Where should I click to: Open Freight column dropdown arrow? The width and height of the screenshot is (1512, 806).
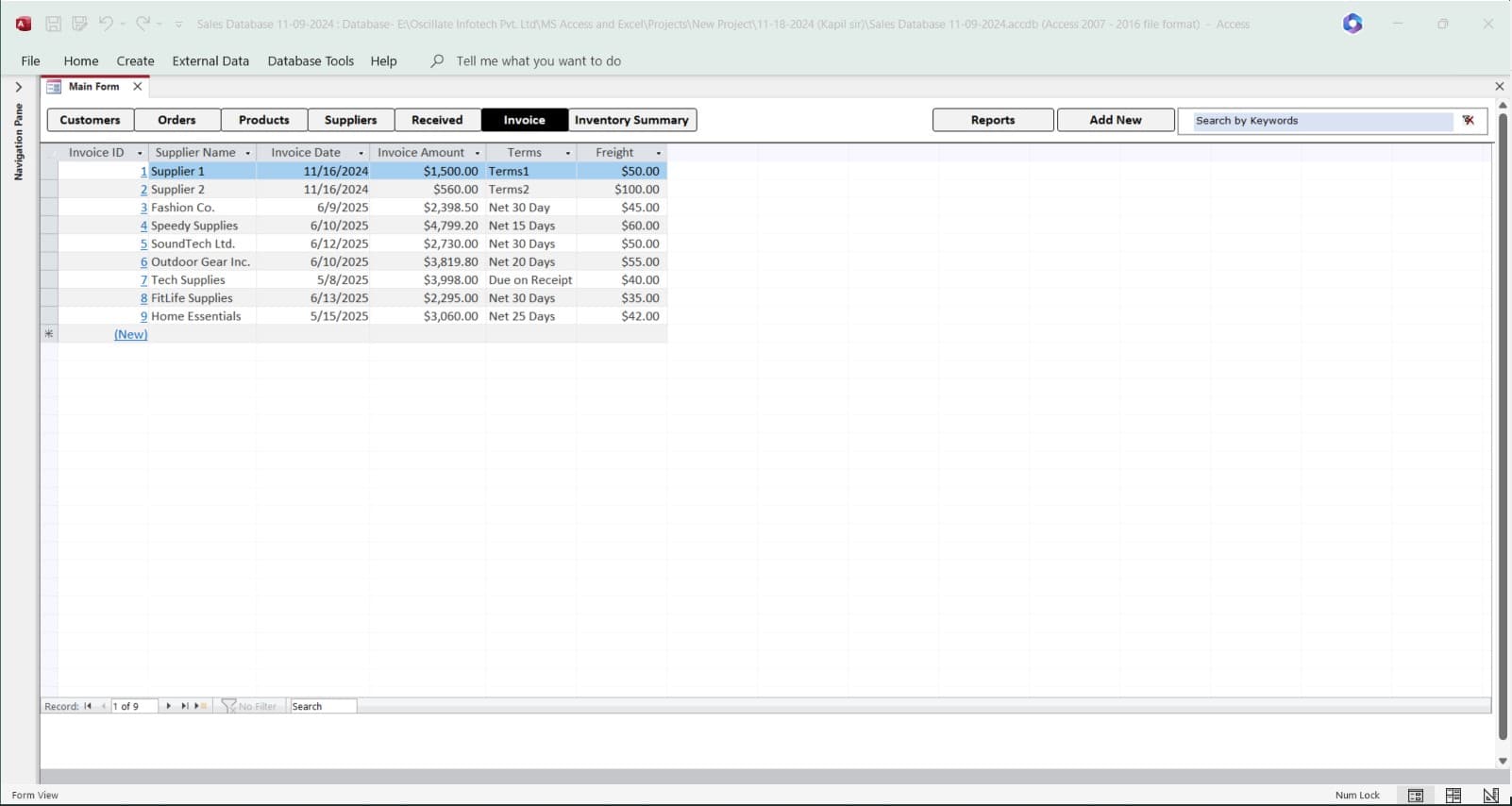tap(659, 153)
